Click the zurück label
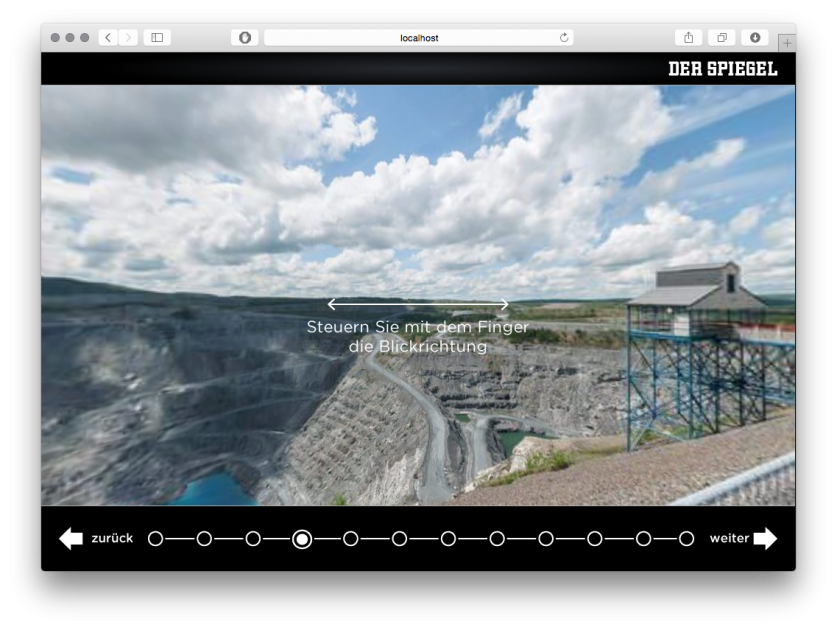Image resolution: width=837 pixels, height=630 pixels. click(112, 538)
